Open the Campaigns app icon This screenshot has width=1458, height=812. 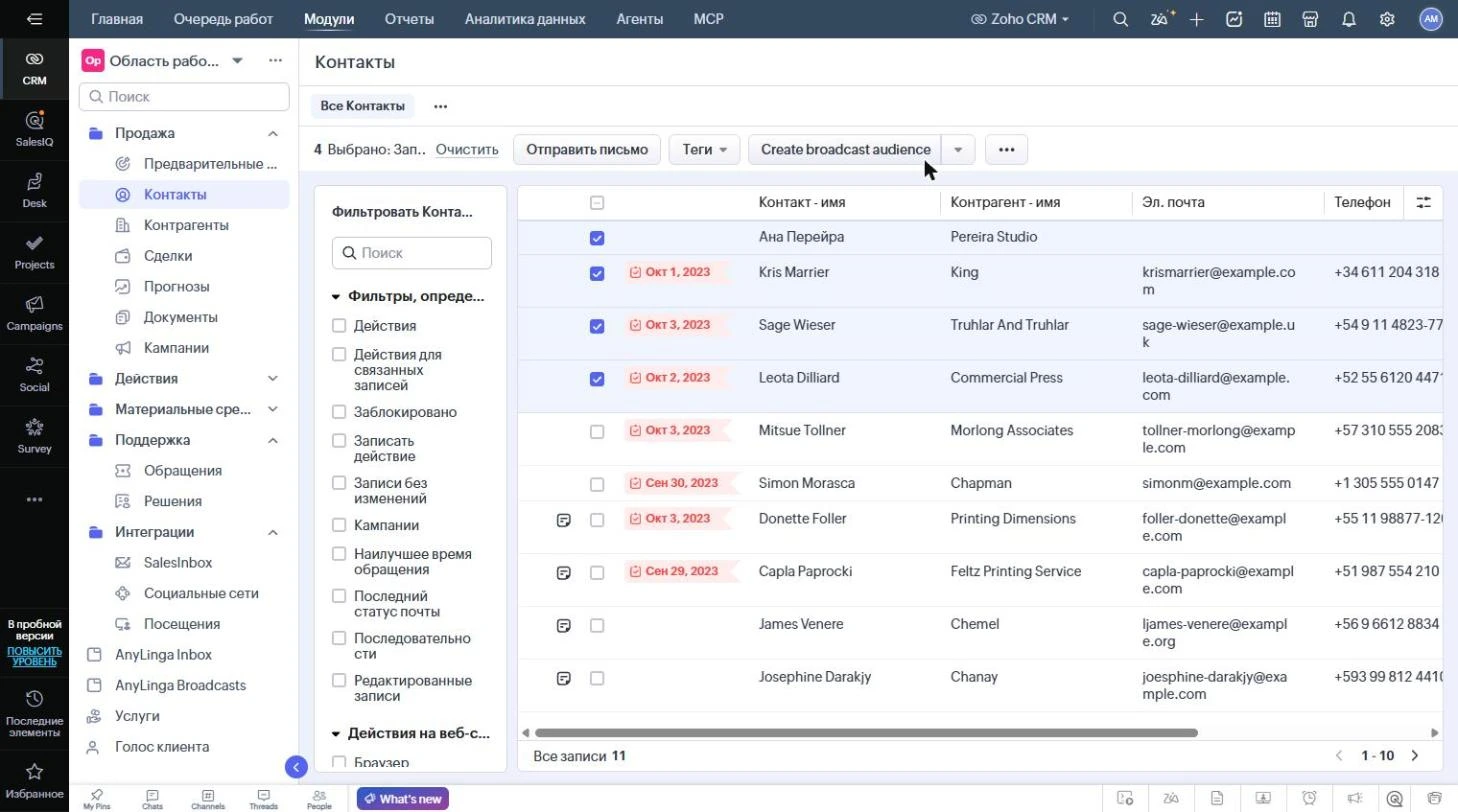tap(34, 313)
